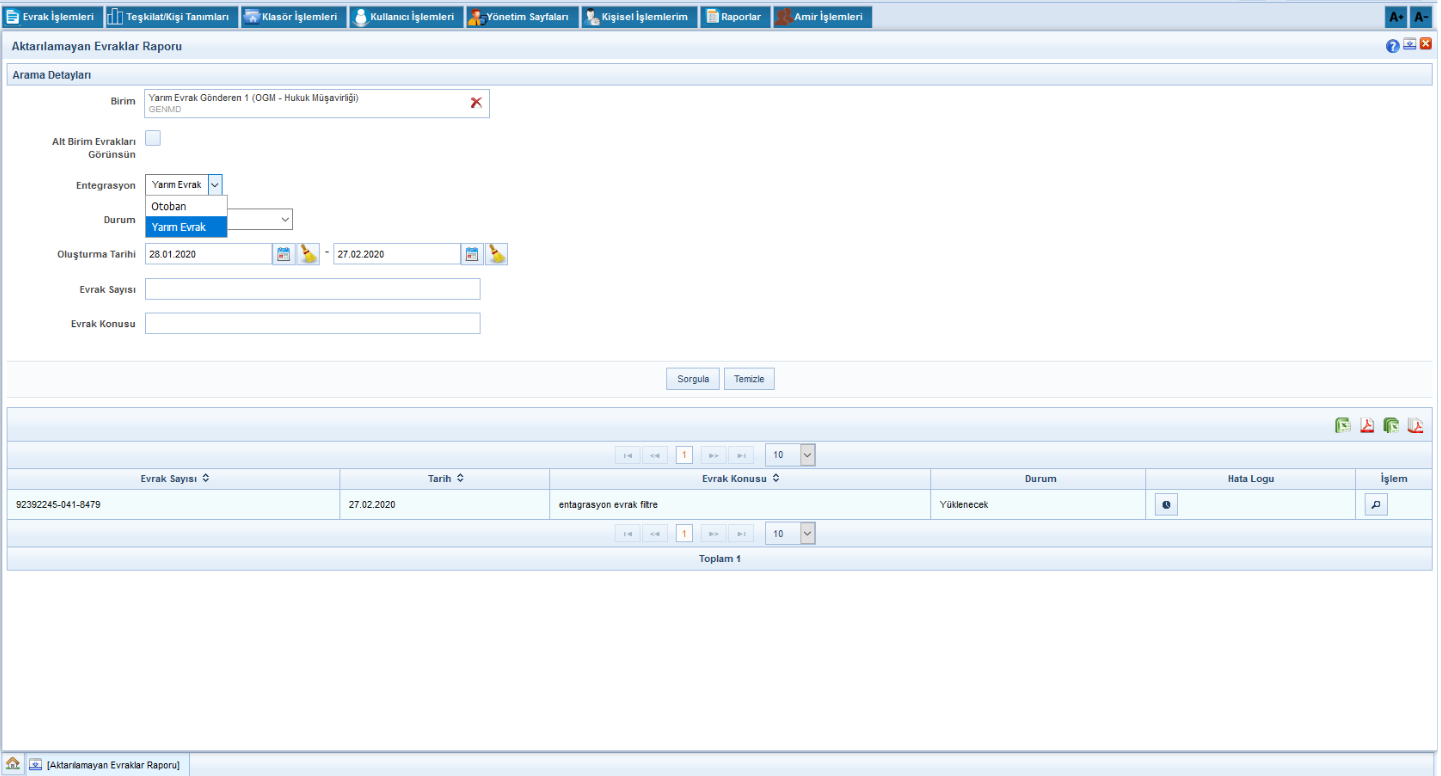Viewport: 1441px width, 776px height.
Task: Open the help icon for the report
Action: 1392,46
